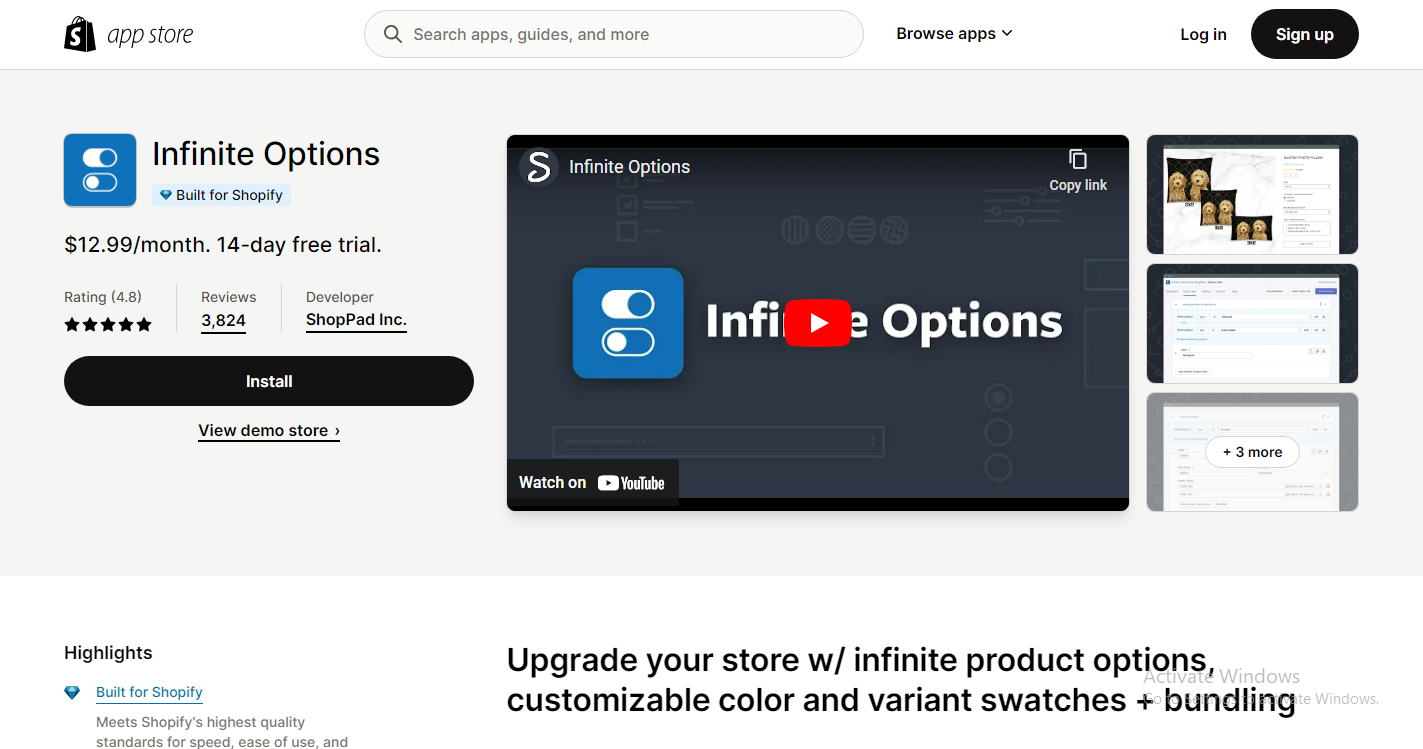Play the Infinite Options YouTube video
Screen dimensions: 1423x749
pos(818,322)
